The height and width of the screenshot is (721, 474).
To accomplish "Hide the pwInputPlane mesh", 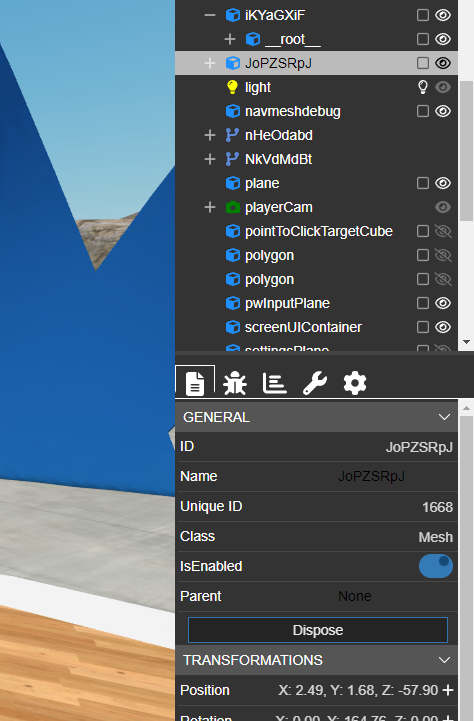I will click(443, 303).
